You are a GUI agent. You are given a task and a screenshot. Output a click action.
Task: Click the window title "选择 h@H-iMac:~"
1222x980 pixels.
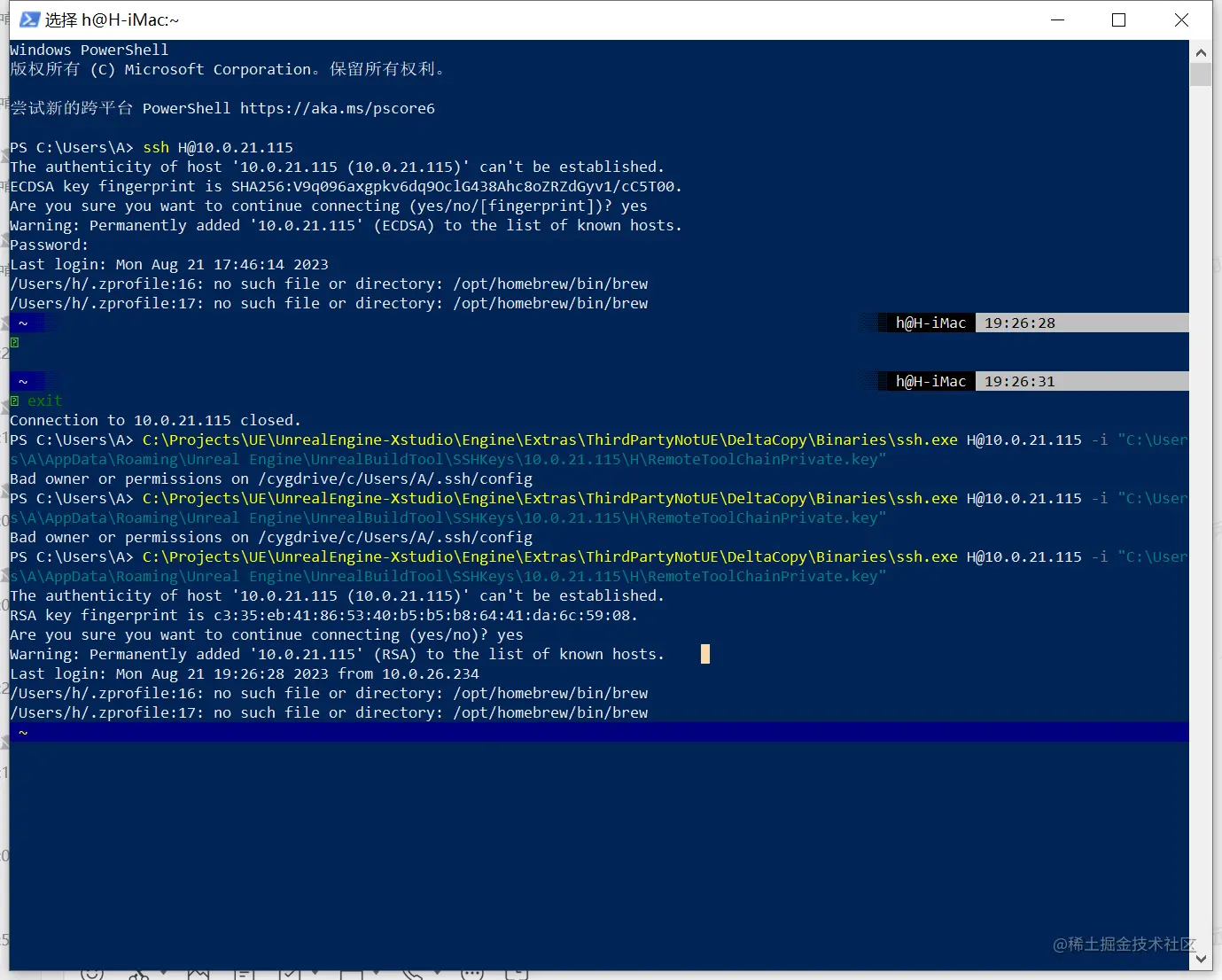[112, 19]
